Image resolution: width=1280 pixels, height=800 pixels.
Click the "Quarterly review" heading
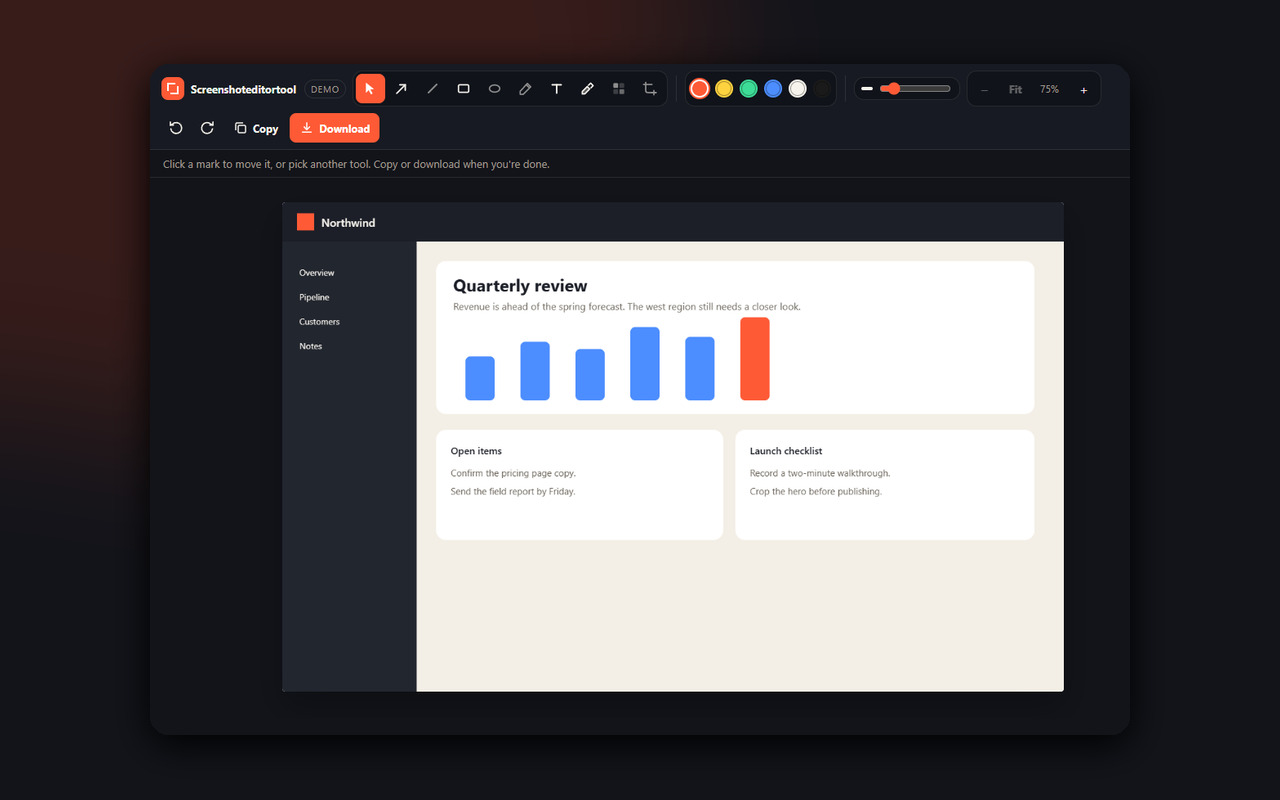[x=520, y=286]
